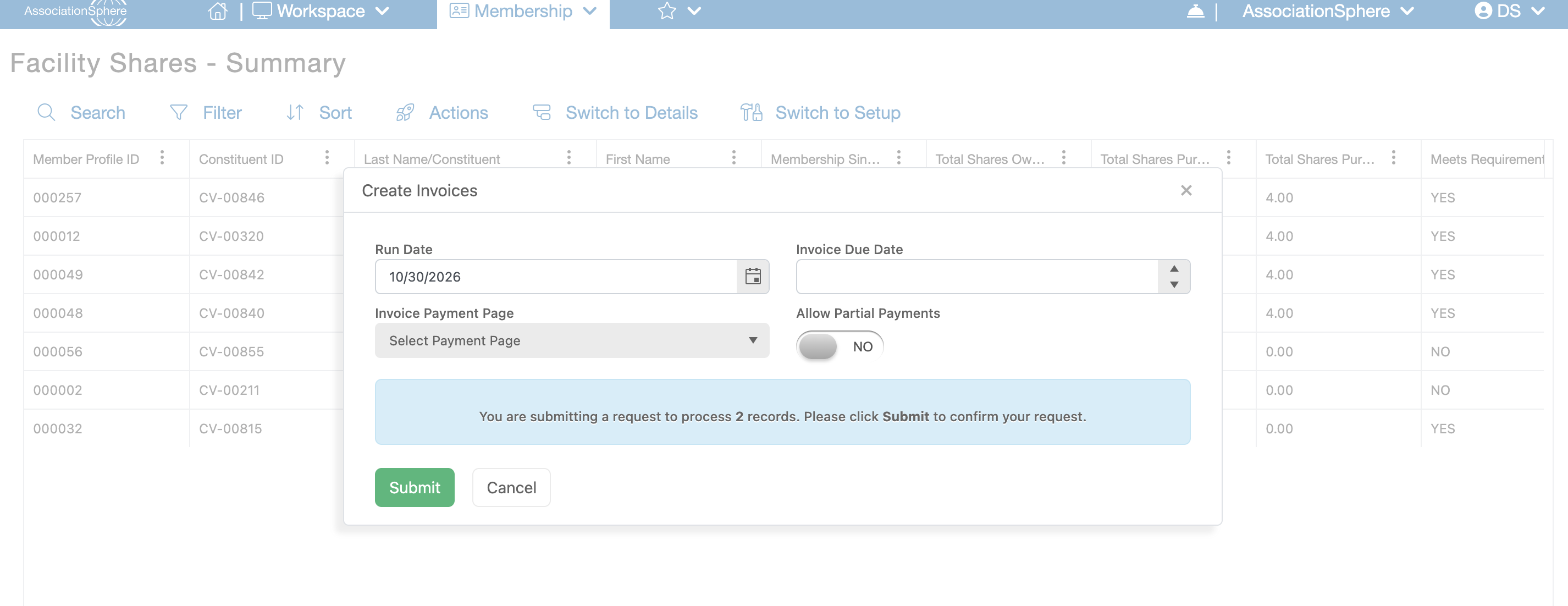Click the AssociationSphere logo
1568x606 pixels.
pos(75,12)
